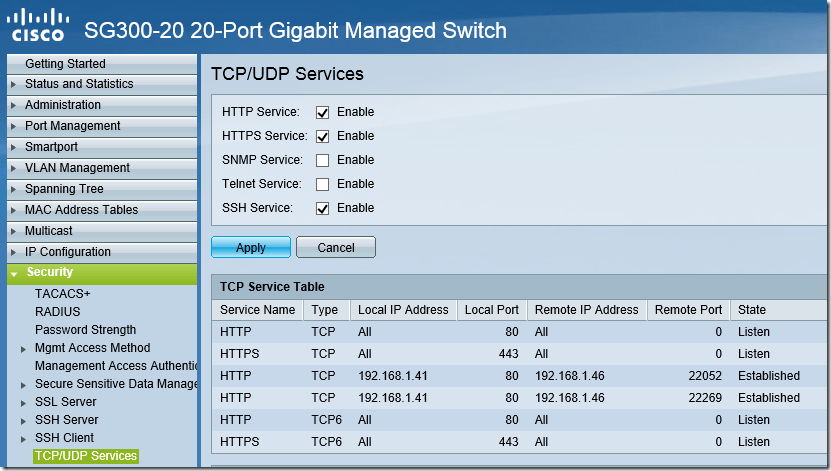831x471 pixels.
Task: Toggle the HTTP Service Enable checkbox
Action: [x=322, y=112]
